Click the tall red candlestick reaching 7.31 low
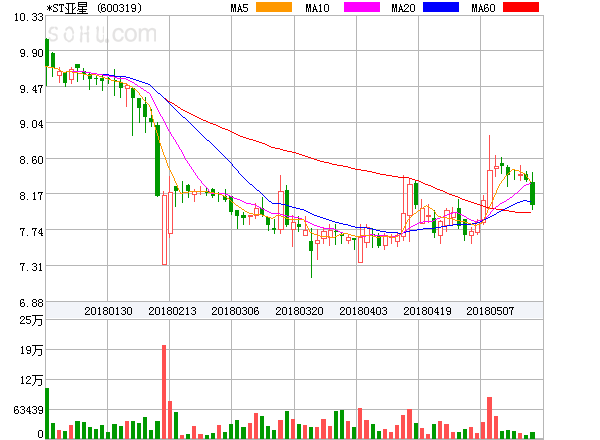The image size is (600, 440). click(x=164, y=230)
